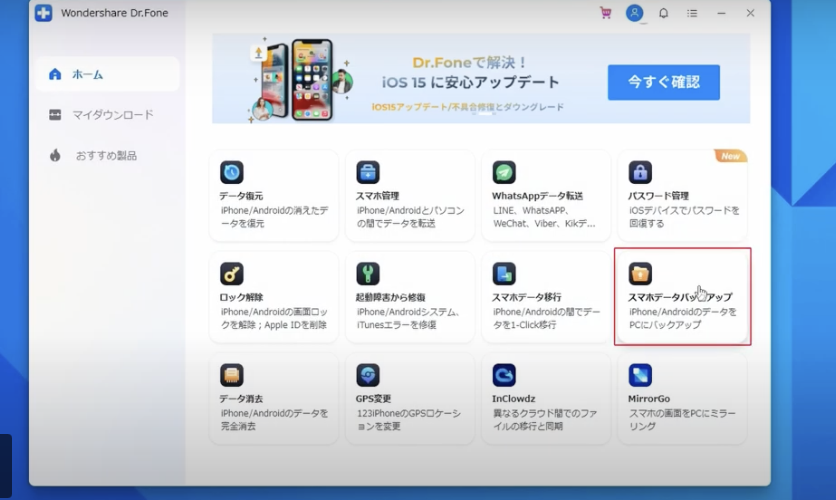Screen dimensions: 836x500
Task: Click the スマホの画面をPCにミラーリング description
Action: click(x=682, y=420)
